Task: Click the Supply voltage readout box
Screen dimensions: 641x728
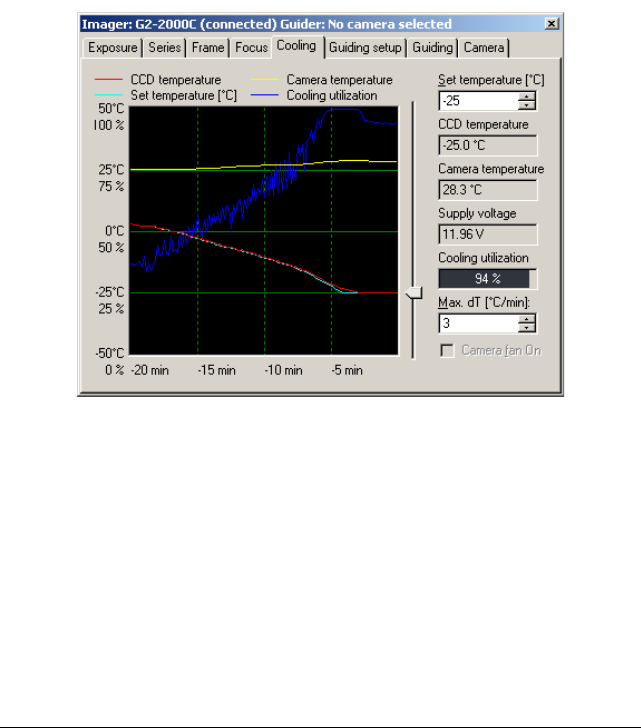Action: pyautogui.click(x=487, y=234)
